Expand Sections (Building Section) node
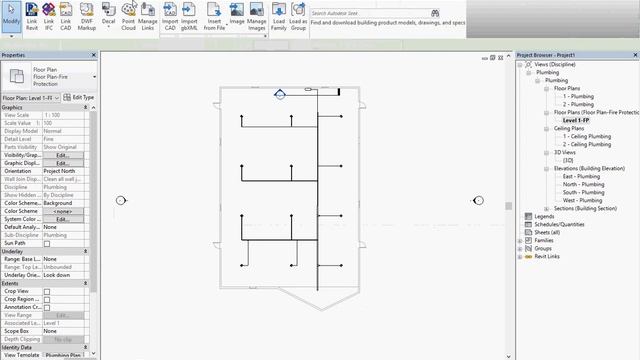The height and width of the screenshot is (360, 640). (x=547, y=209)
